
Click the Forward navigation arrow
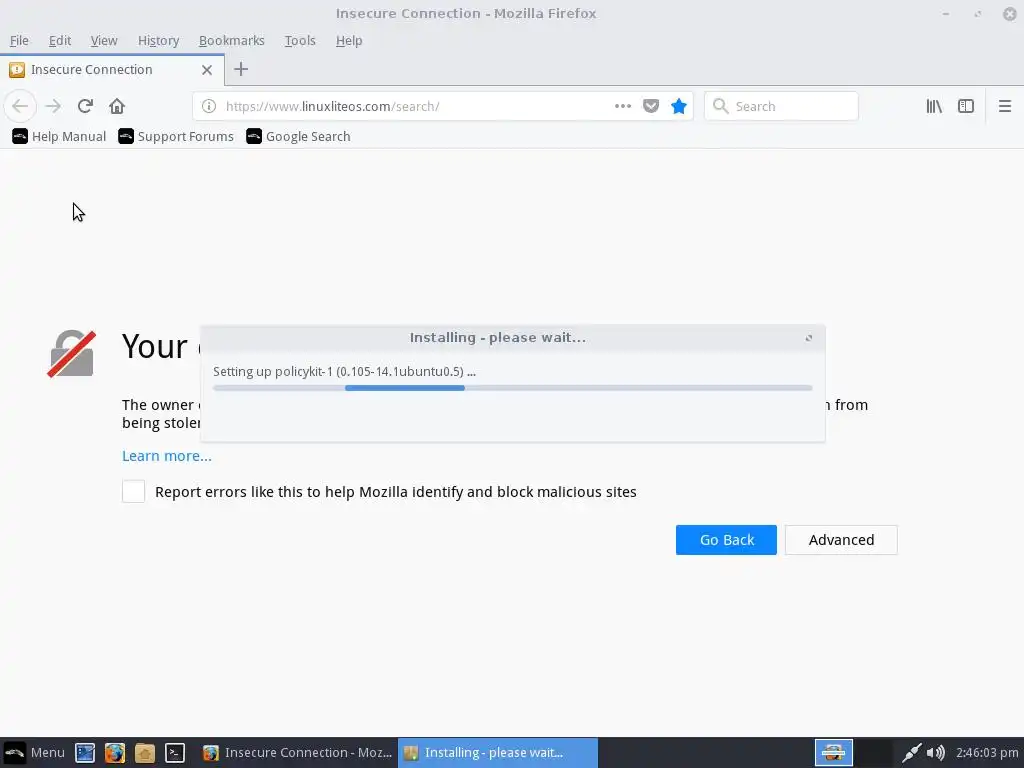53,106
